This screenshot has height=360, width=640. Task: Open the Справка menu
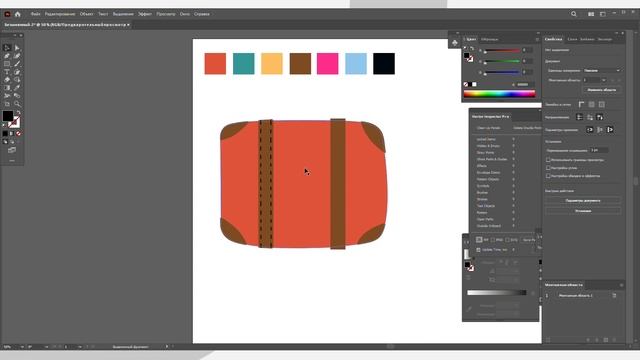202,14
